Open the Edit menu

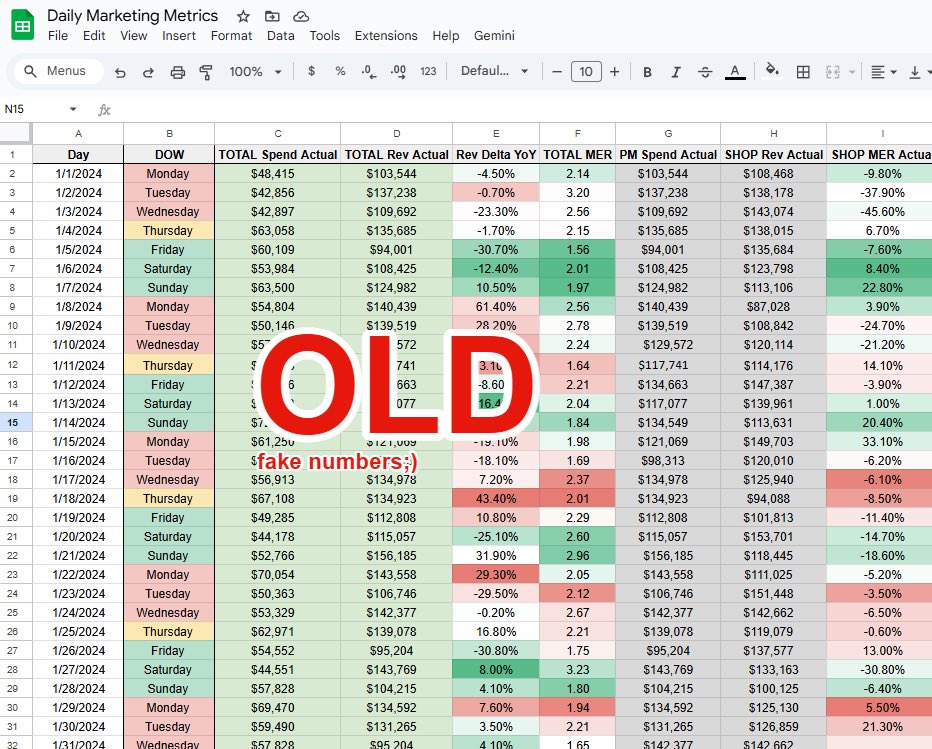click(94, 36)
